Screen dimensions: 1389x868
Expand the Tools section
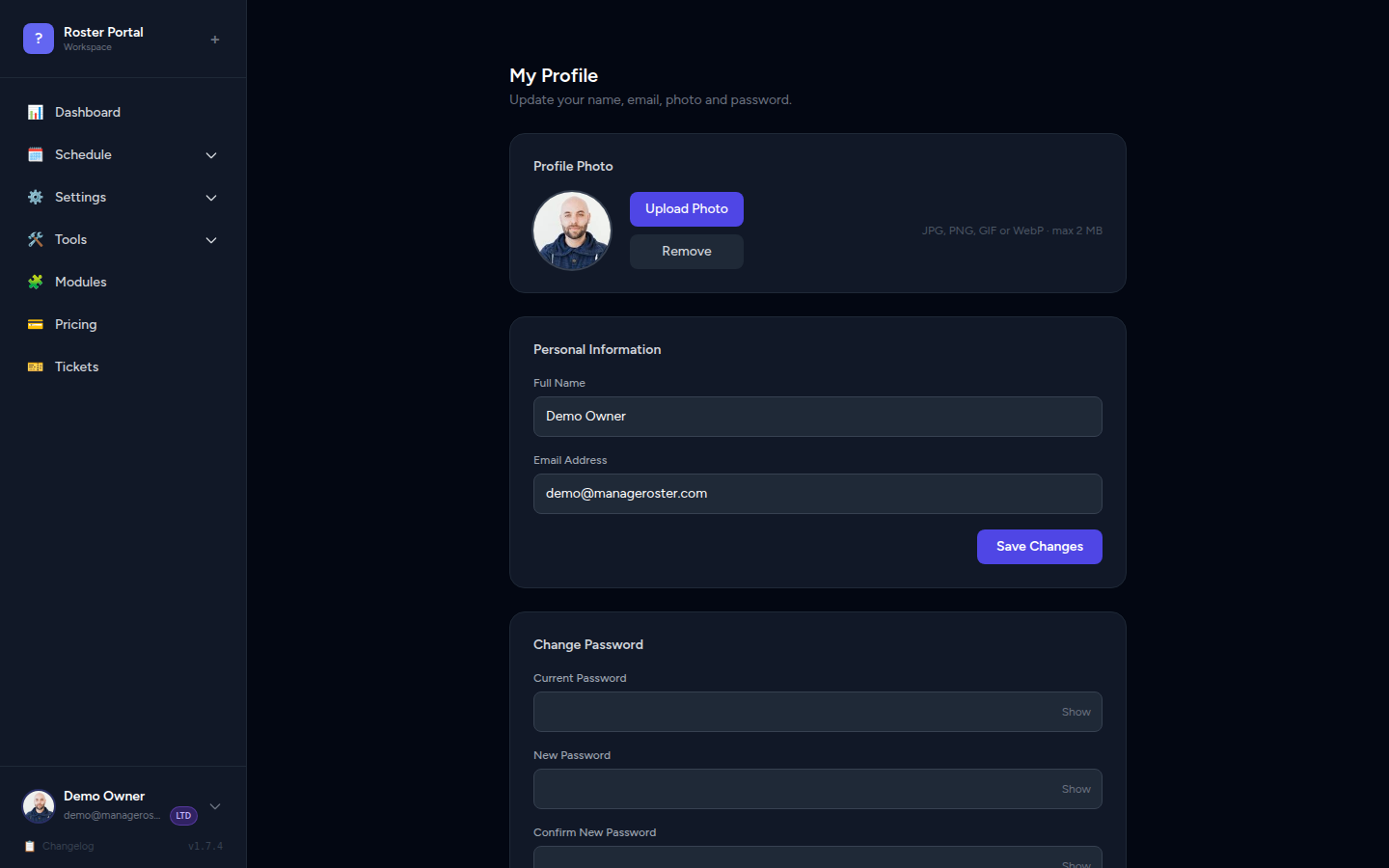coord(210,239)
